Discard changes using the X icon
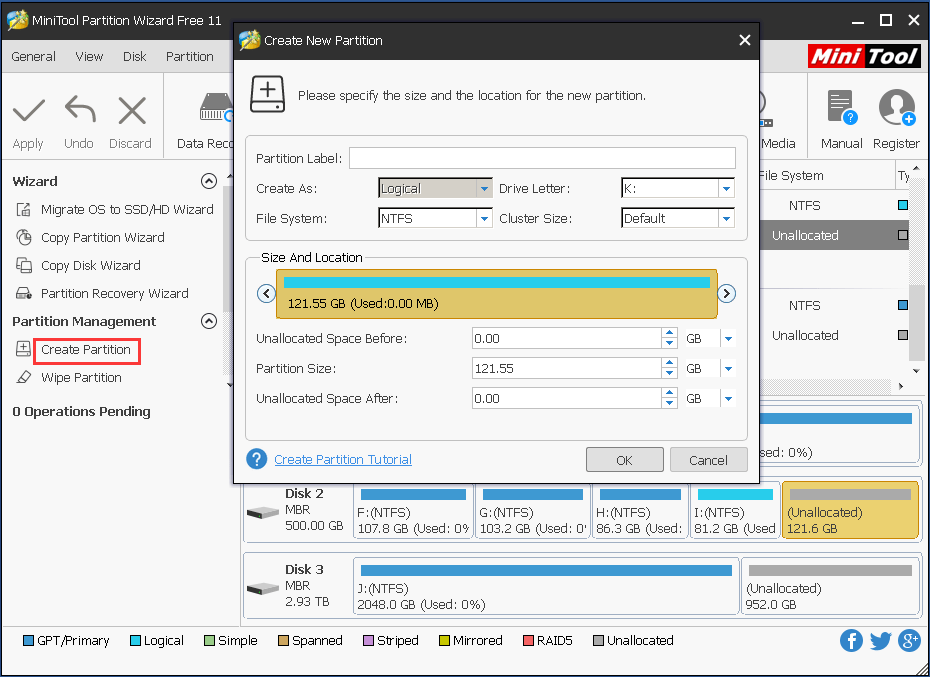Viewport: 930px width, 677px height. (130, 110)
